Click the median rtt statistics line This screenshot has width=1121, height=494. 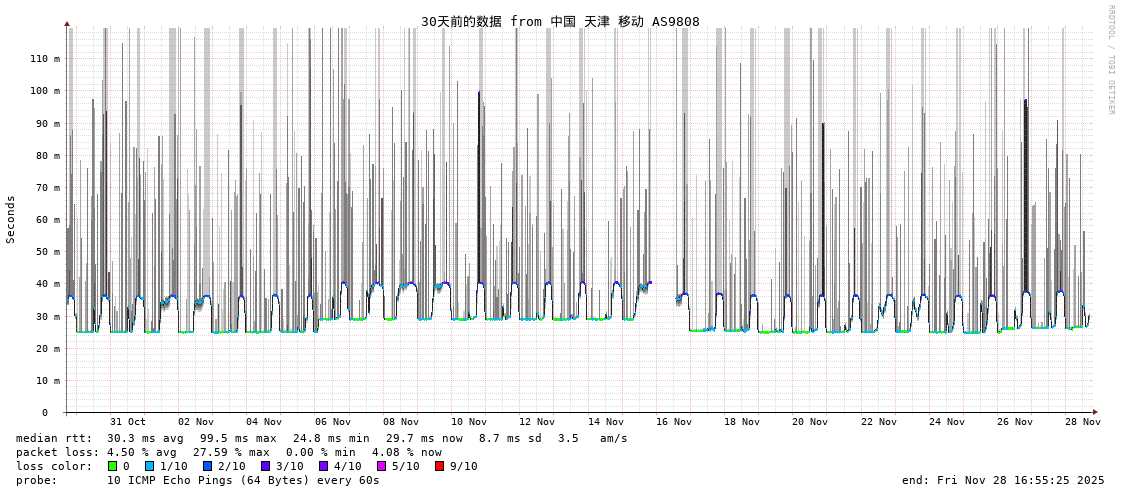click(x=322, y=438)
